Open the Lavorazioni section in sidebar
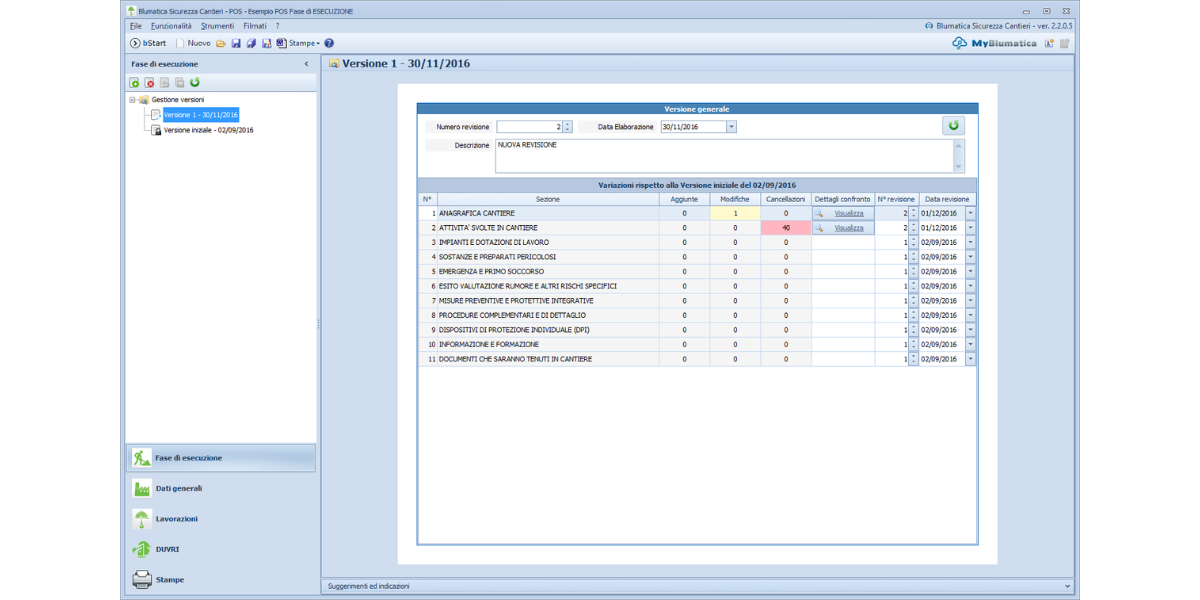 pyautogui.click(x=176, y=519)
